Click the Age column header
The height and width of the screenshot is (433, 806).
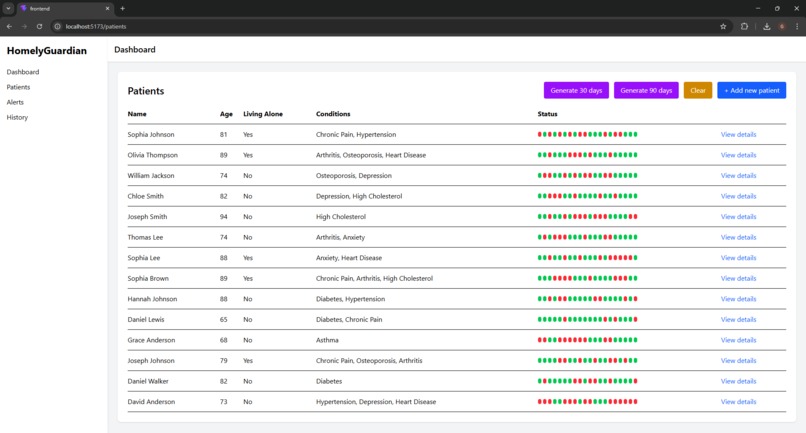click(x=226, y=114)
